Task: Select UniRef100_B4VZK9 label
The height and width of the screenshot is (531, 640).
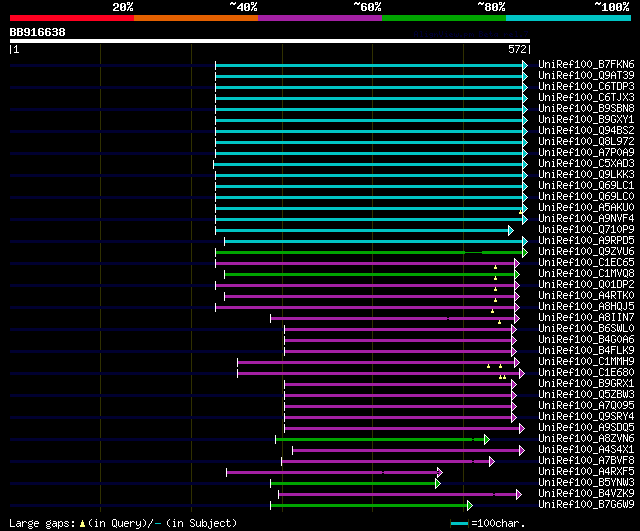Action: (586, 494)
